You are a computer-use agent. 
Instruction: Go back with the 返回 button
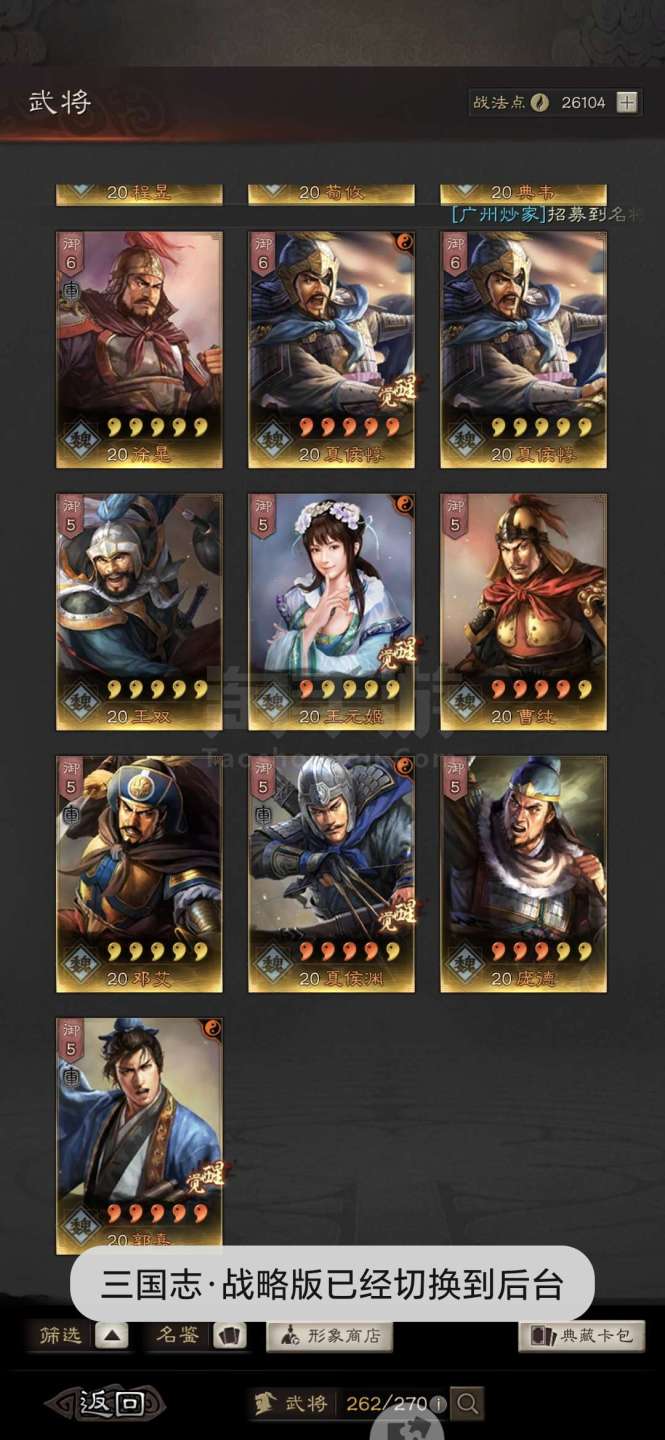(106, 1403)
